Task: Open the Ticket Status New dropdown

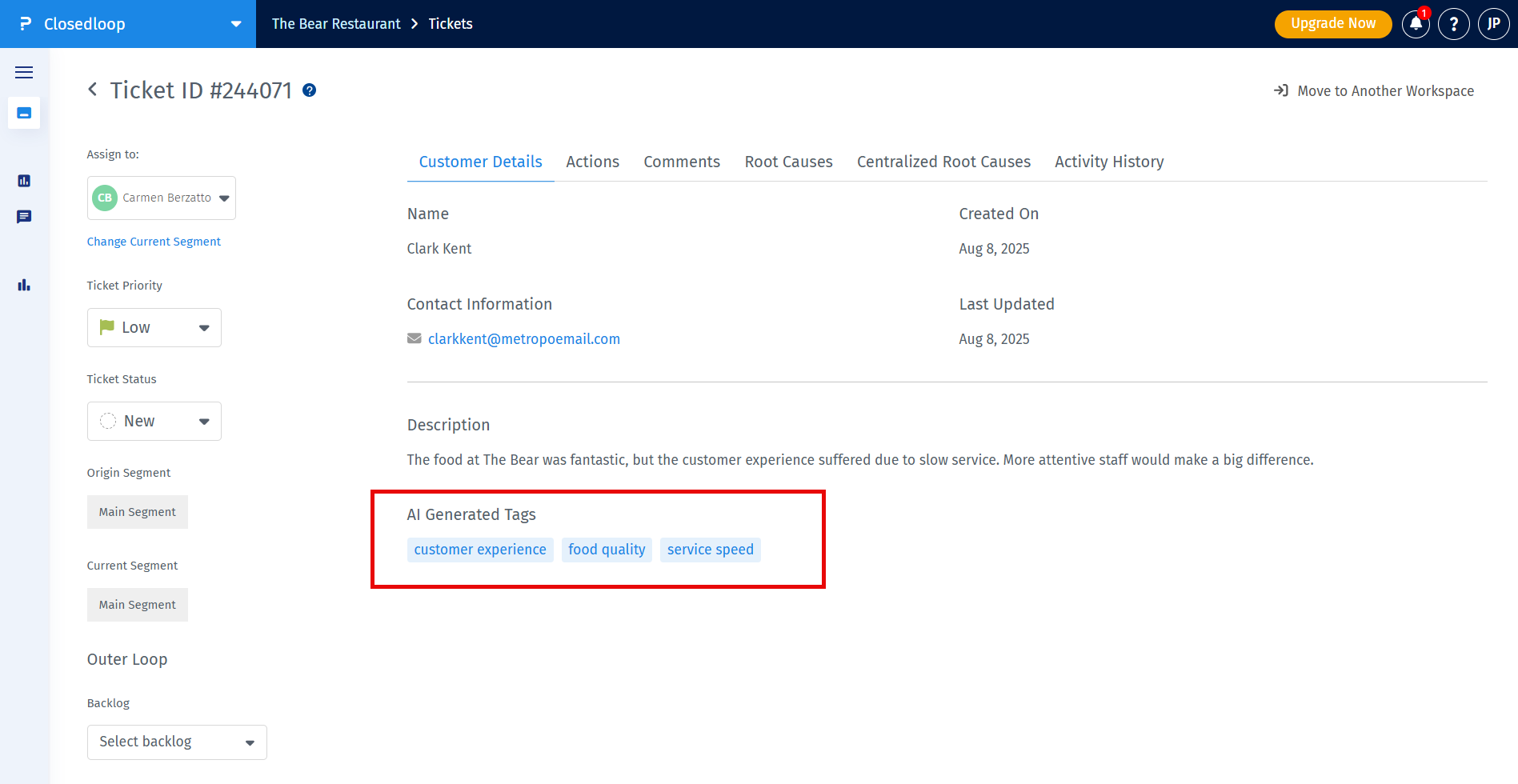Action: tap(154, 421)
